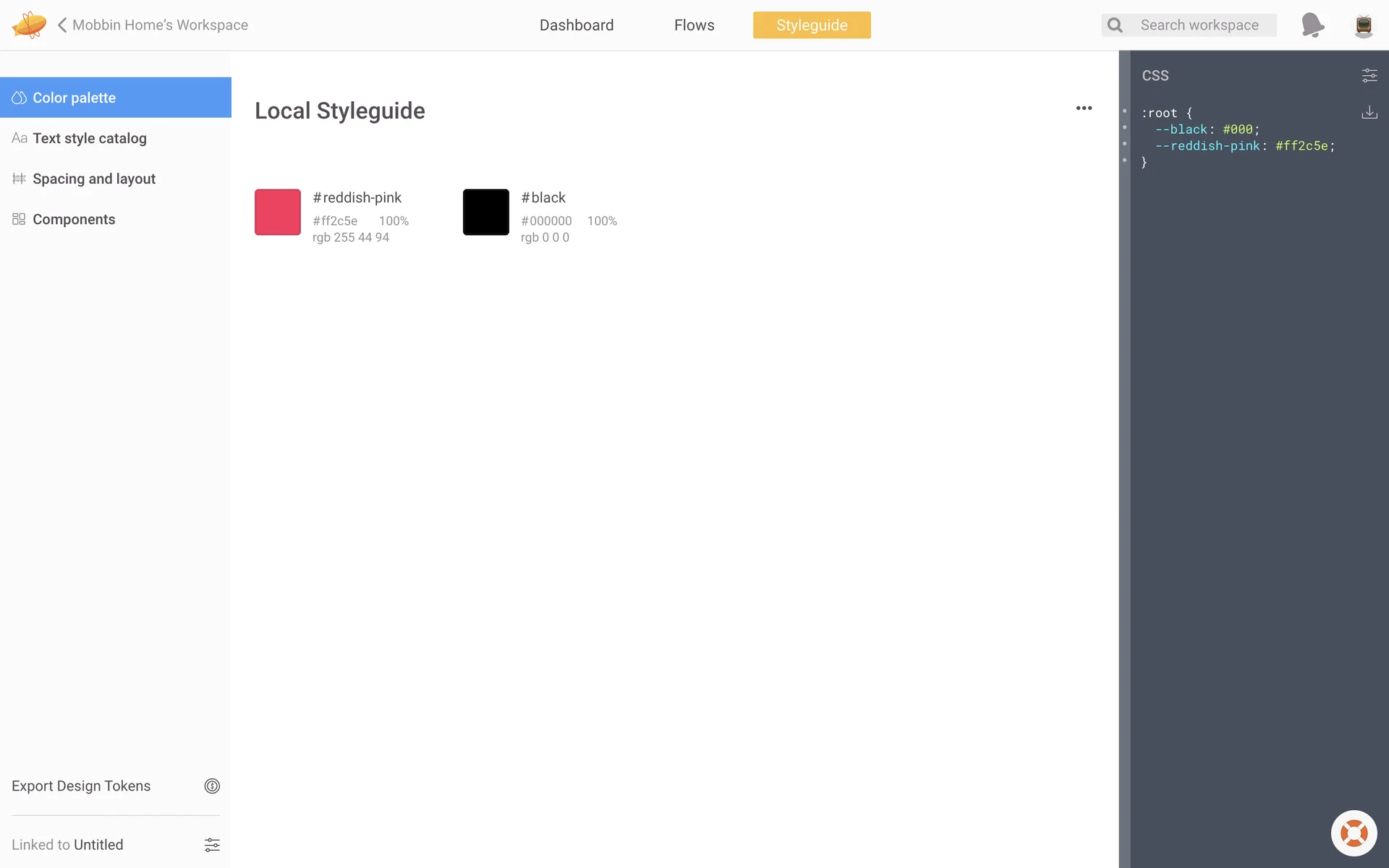Image resolution: width=1389 pixels, height=868 pixels.
Task: Click the Zeplin airship logo
Action: pyautogui.click(x=29, y=25)
